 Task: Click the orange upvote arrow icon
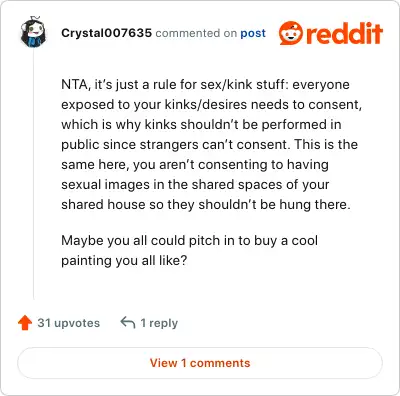click(x=25, y=323)
